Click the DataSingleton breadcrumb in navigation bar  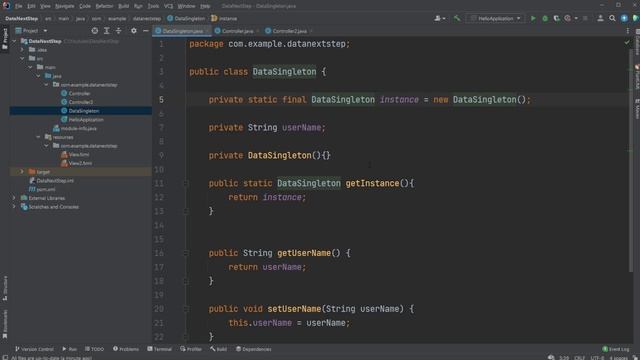click(x=186, y=18)
